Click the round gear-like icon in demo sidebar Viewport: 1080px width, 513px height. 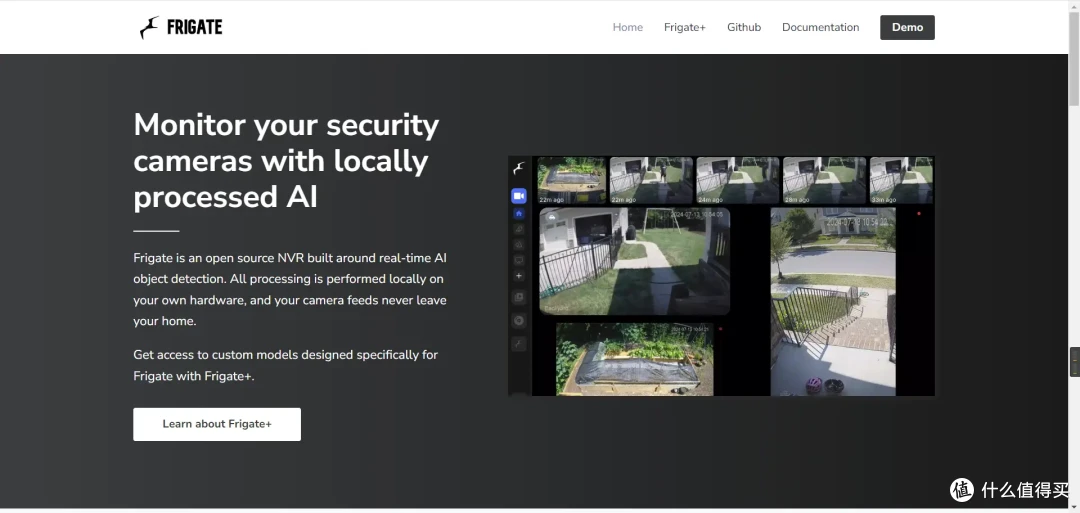(519, 320)
